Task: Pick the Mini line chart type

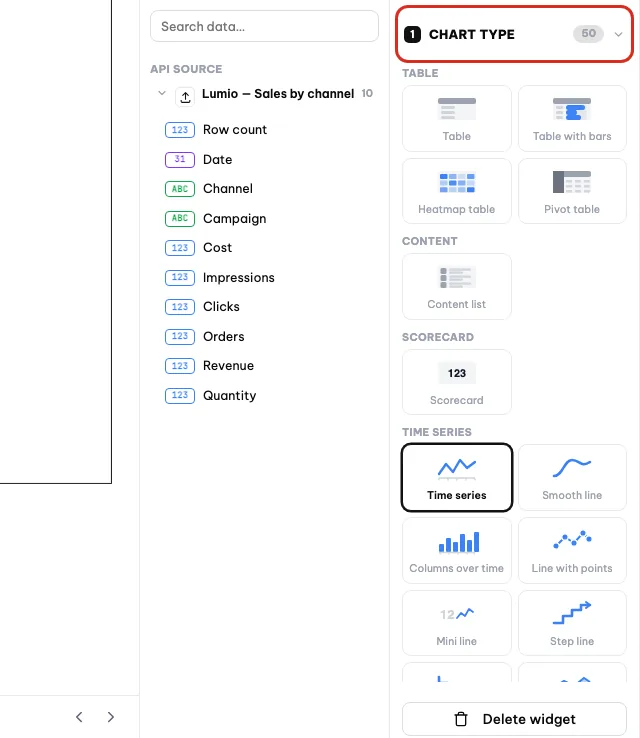Action: click(x=456, y=623)
